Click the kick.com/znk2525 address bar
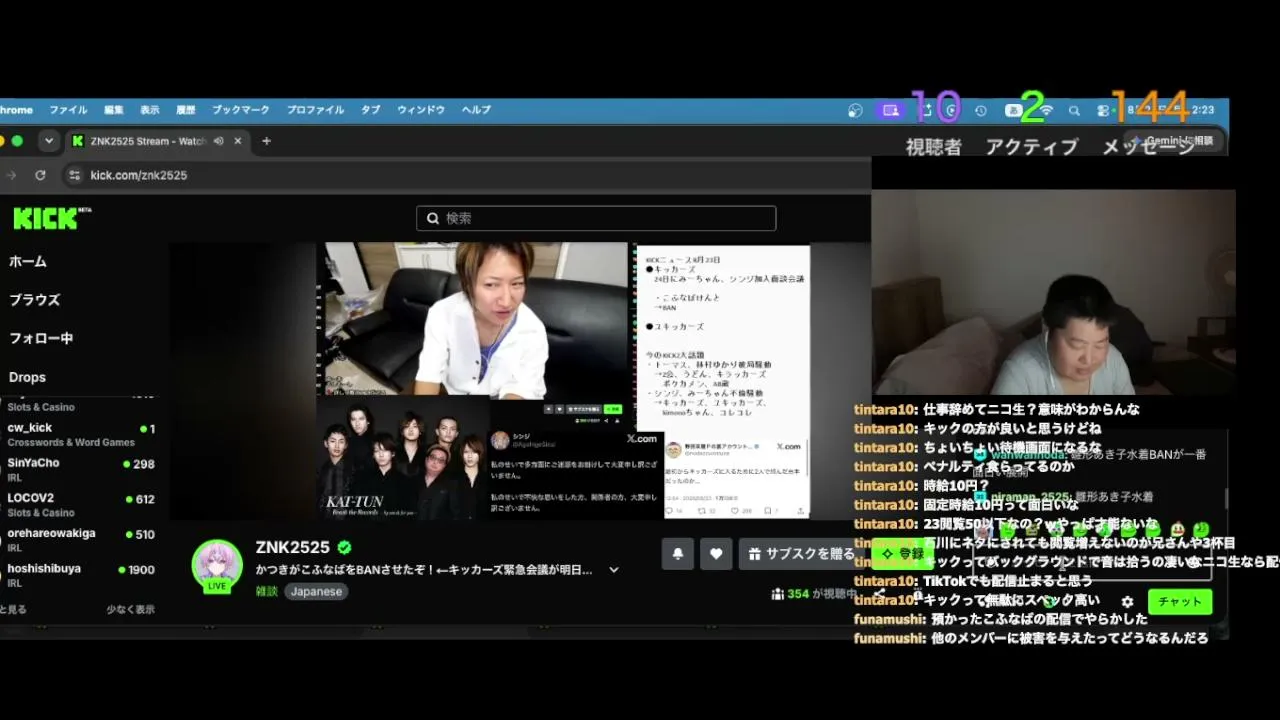 pos(465,175)
